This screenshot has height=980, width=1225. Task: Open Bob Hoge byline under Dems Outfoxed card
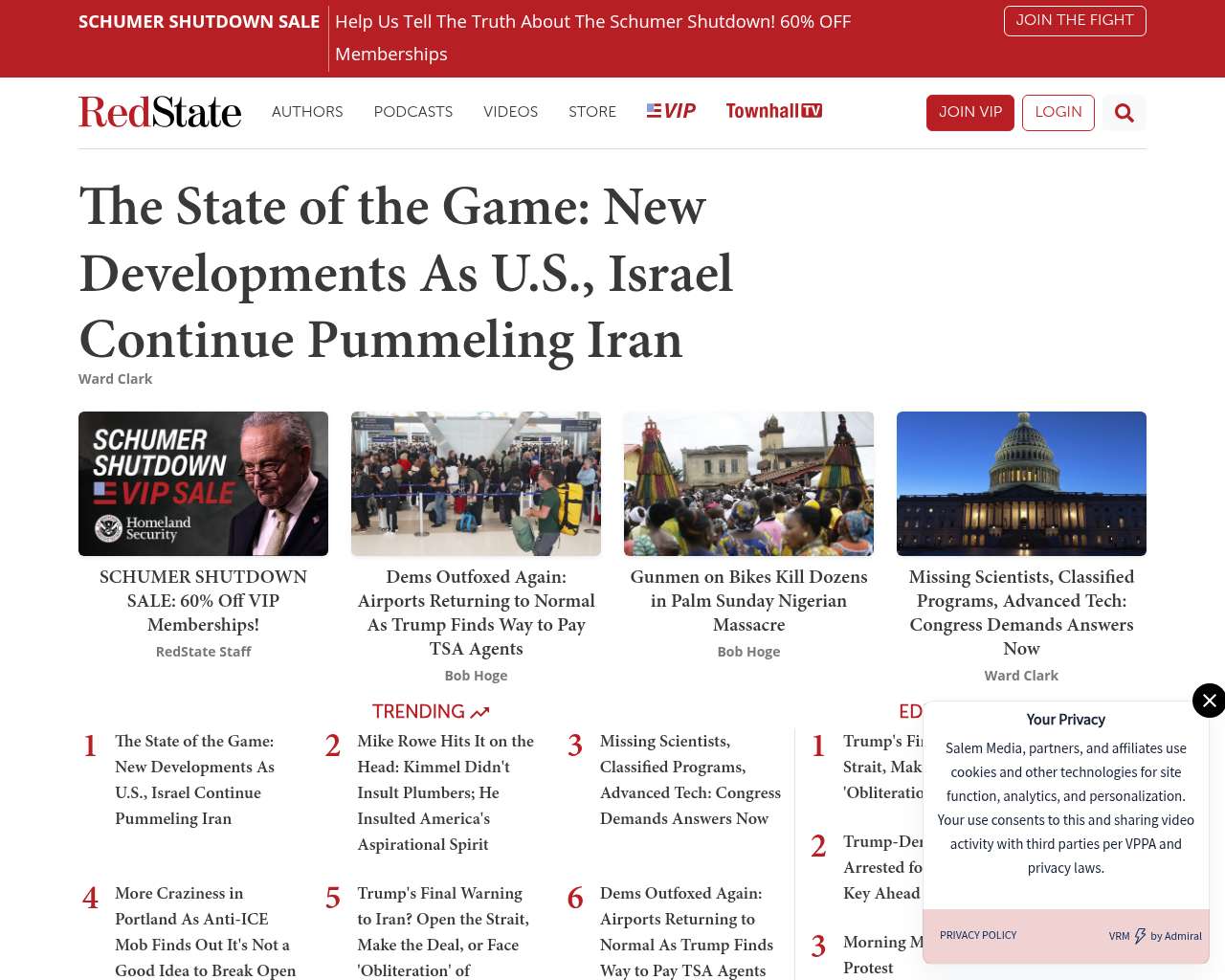click(x=476, y=676)
